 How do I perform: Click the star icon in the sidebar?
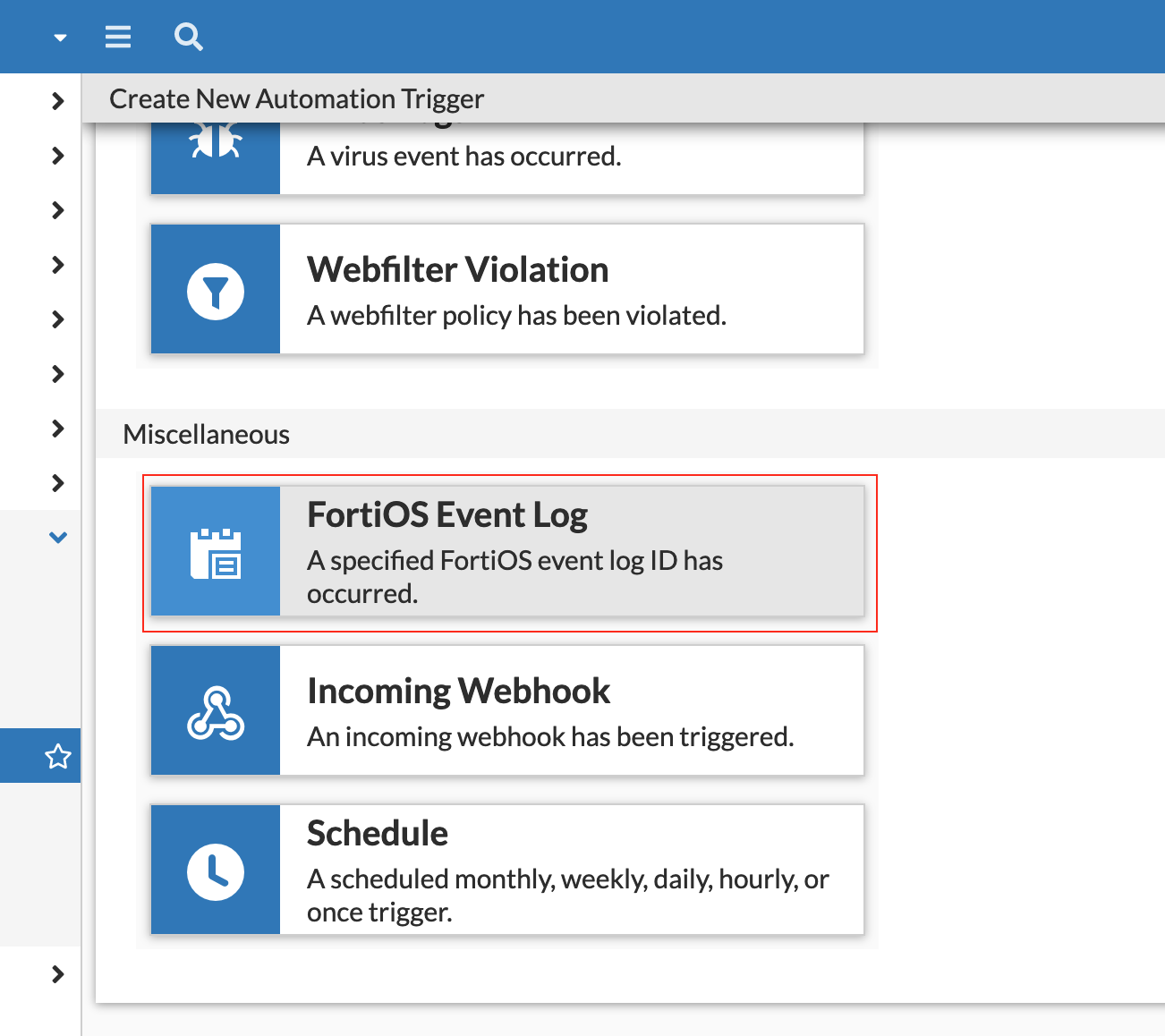point(58,757)
